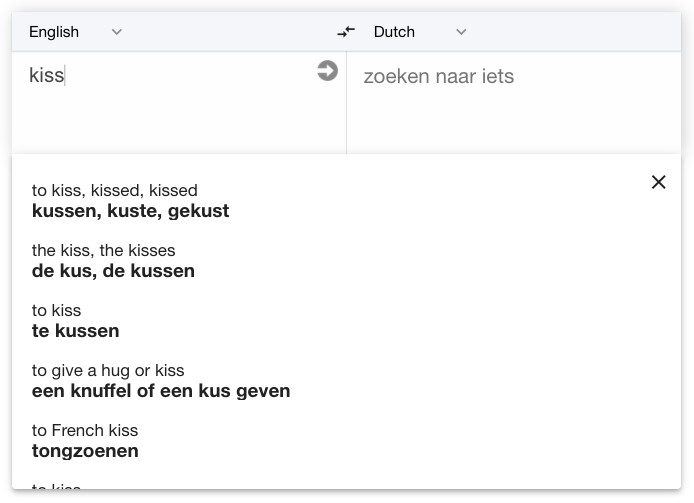Select suggestion de kus, de kussen
Viewport: 694px width, 503px height.
click(113, 271)
